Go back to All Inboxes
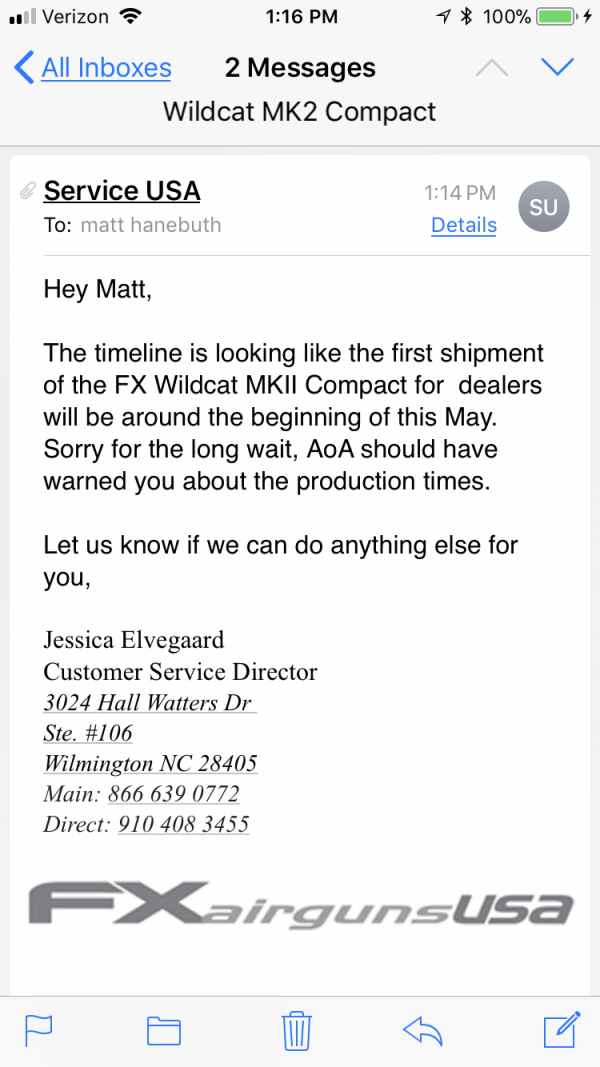This screenshot has width=600, height=1067. pyautogui.click(x=93, y=68)
